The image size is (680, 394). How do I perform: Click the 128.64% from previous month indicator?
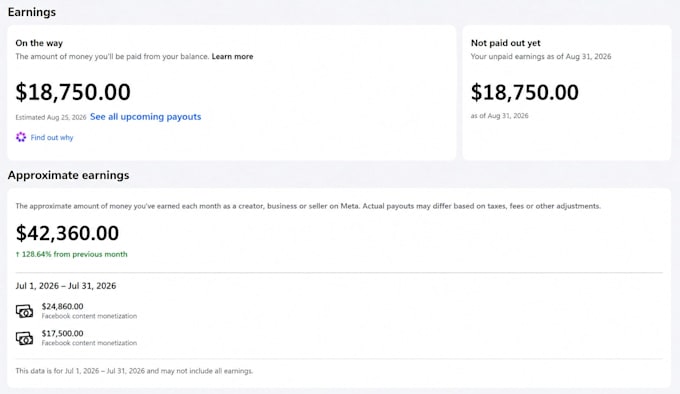(x=72, y=254)
